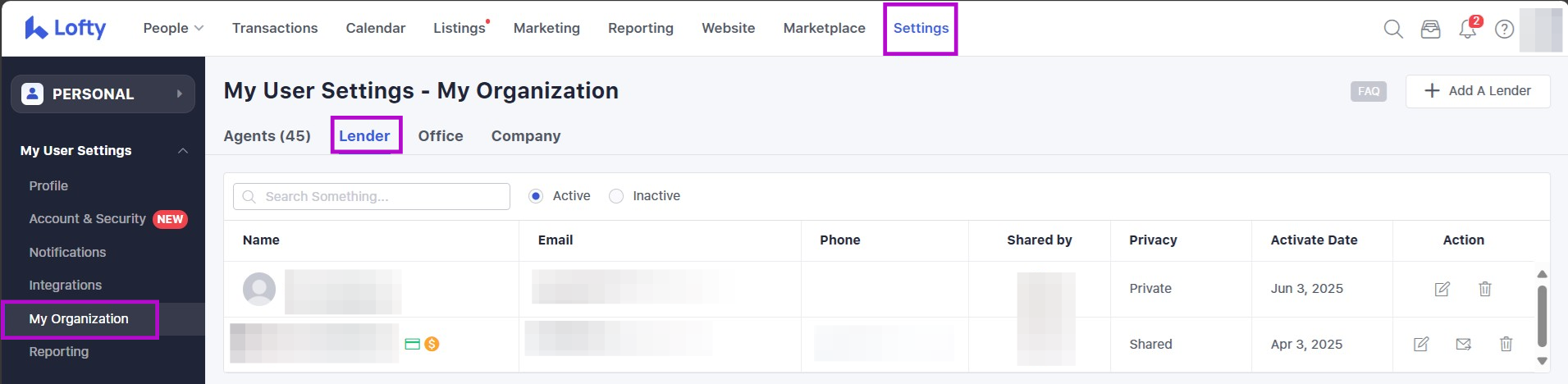Send email to the Shared lender row
1568x384 pixels.
1463,345
